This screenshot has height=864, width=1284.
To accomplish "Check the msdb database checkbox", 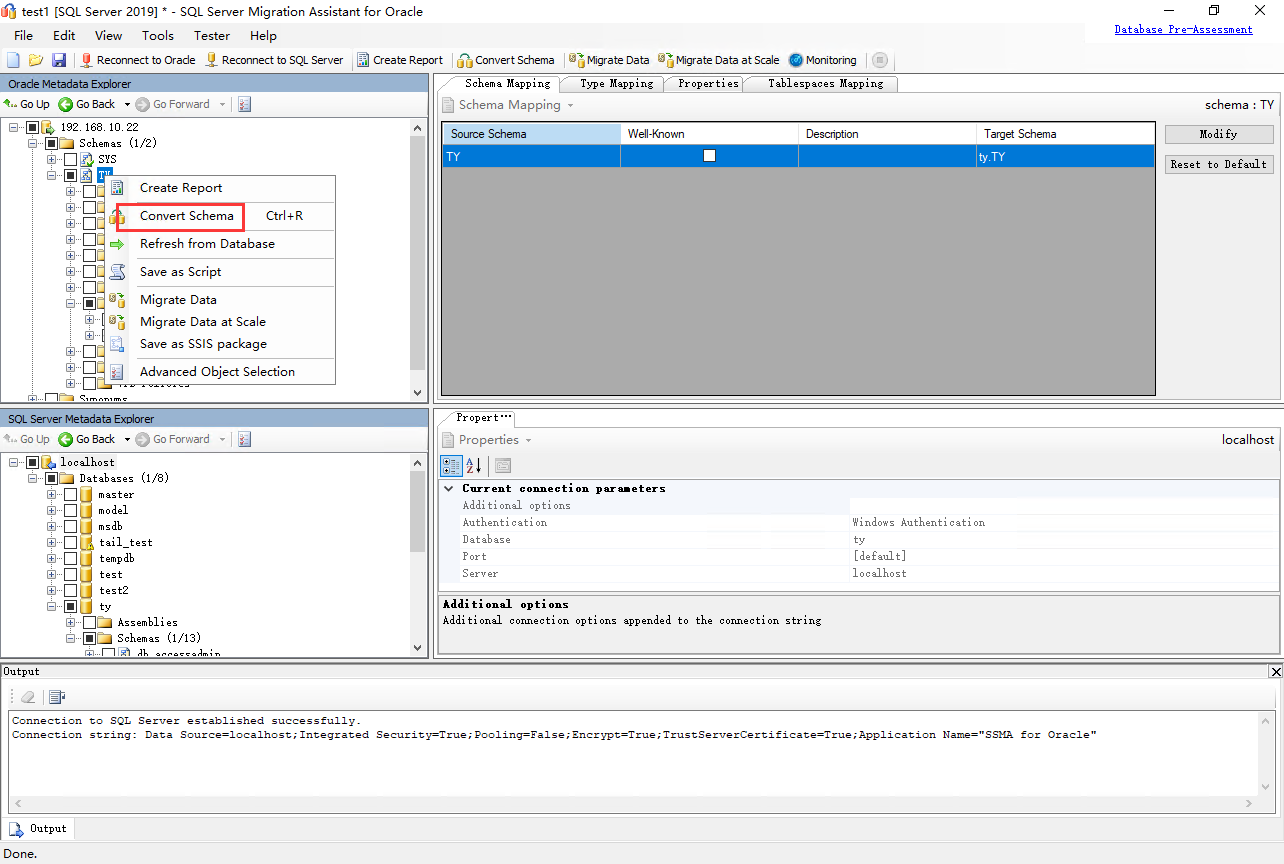I will (x=70, y=526).
